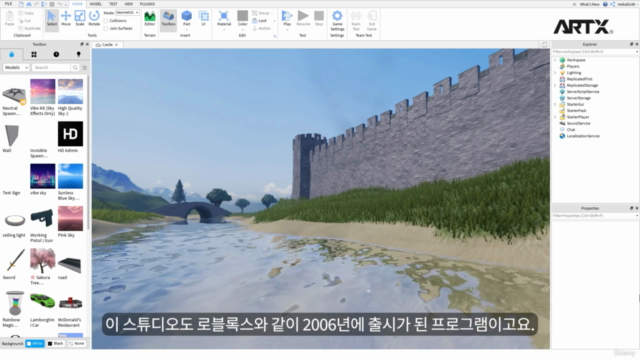Screen dimensions: 640x360
Task: Select None background option
Action: 77,344
